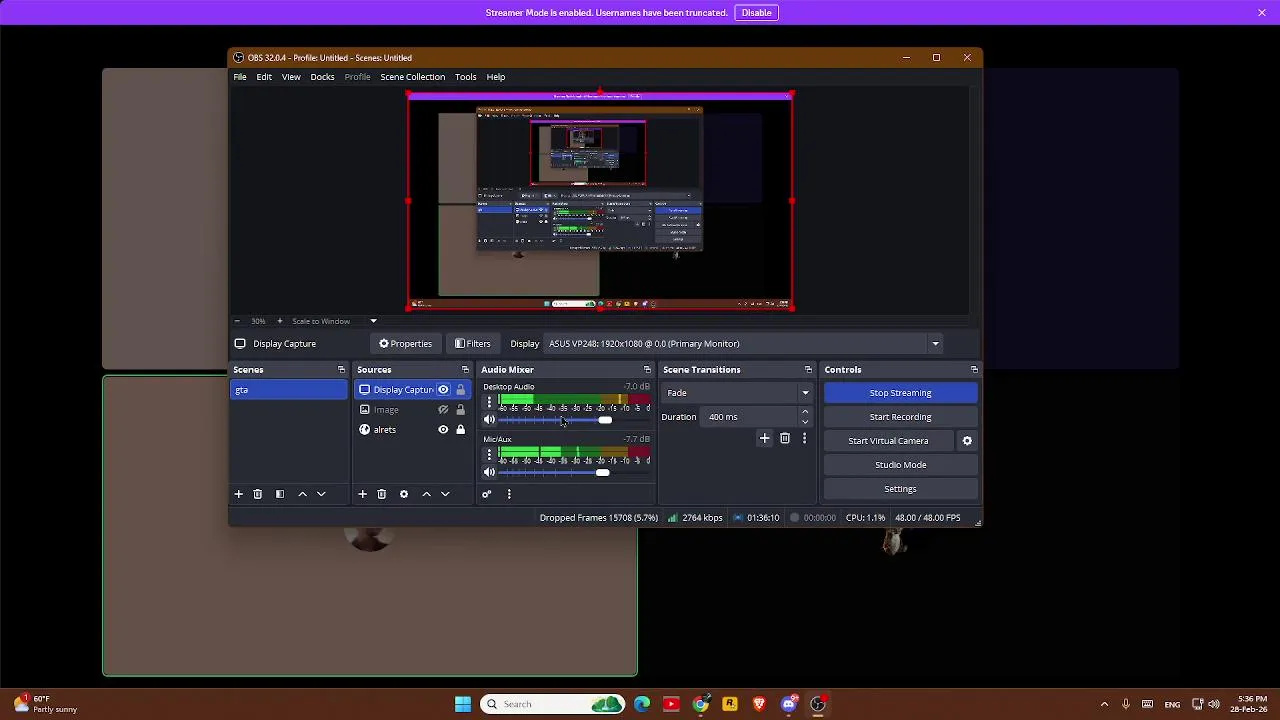Image resolution: width=1280 pixels, height=720 pixels.
Task: Open scene filters icon in Scenes panel
Action: tap(279, 494)
